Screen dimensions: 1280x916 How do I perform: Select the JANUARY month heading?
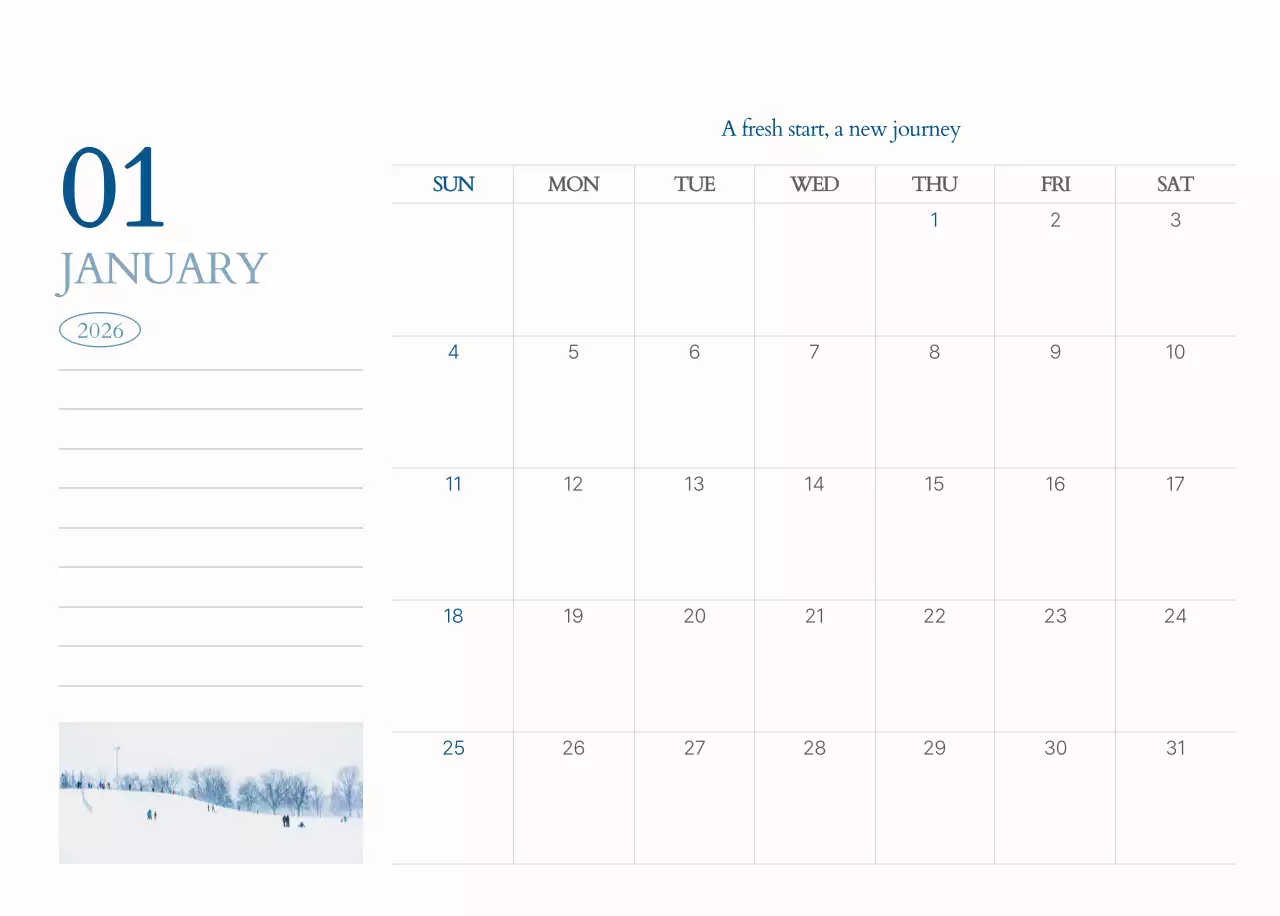point(162,269)
